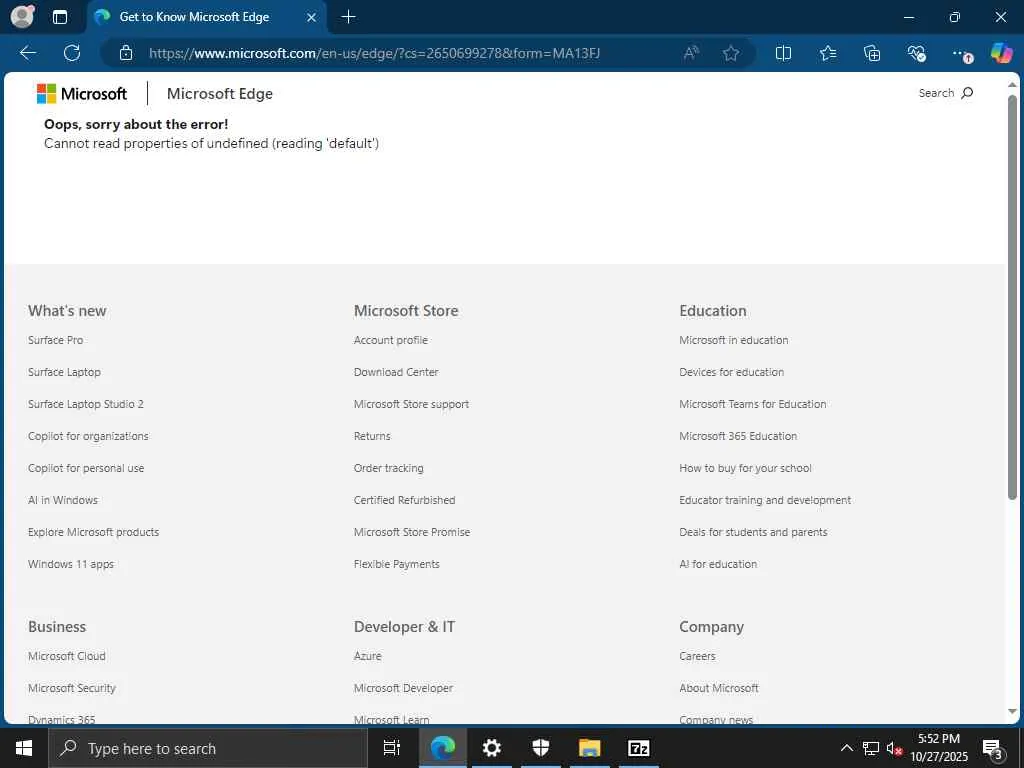Open the Microsoft Developer link
This screenshot has width=1024, height=768.
(403, 688)
